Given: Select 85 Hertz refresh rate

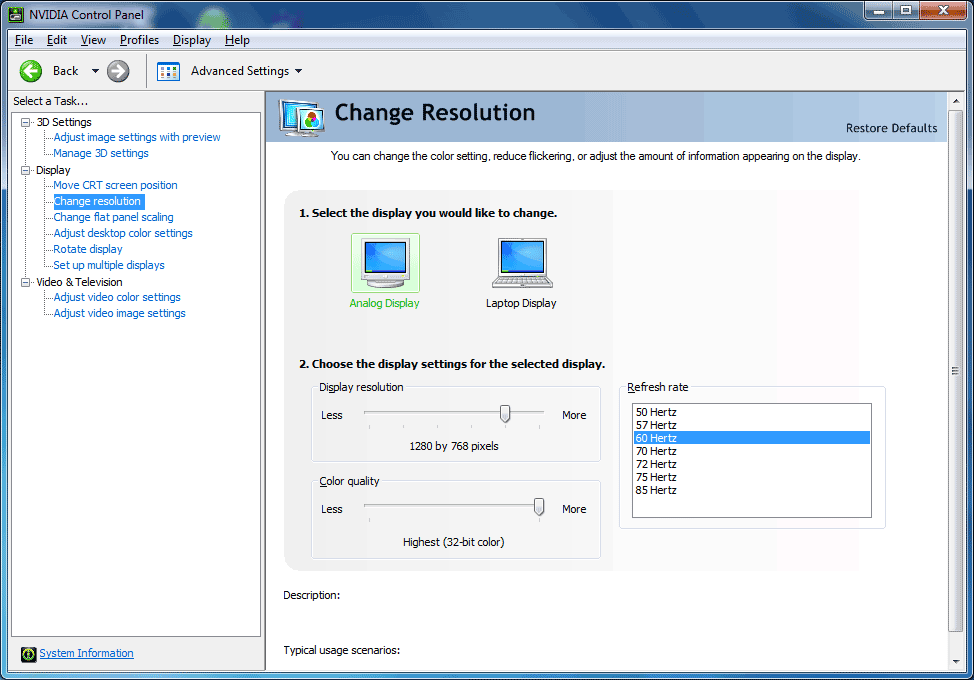Looking at the screenshot, I should (x=751, y=490).
